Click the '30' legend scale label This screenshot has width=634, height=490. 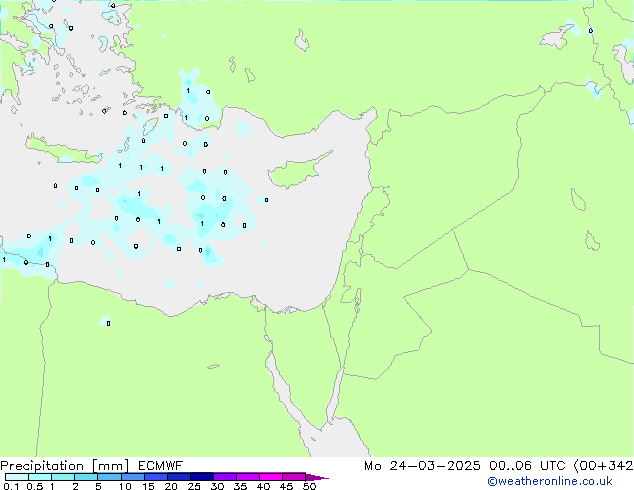pyautogui.click(x=217, y=486)
